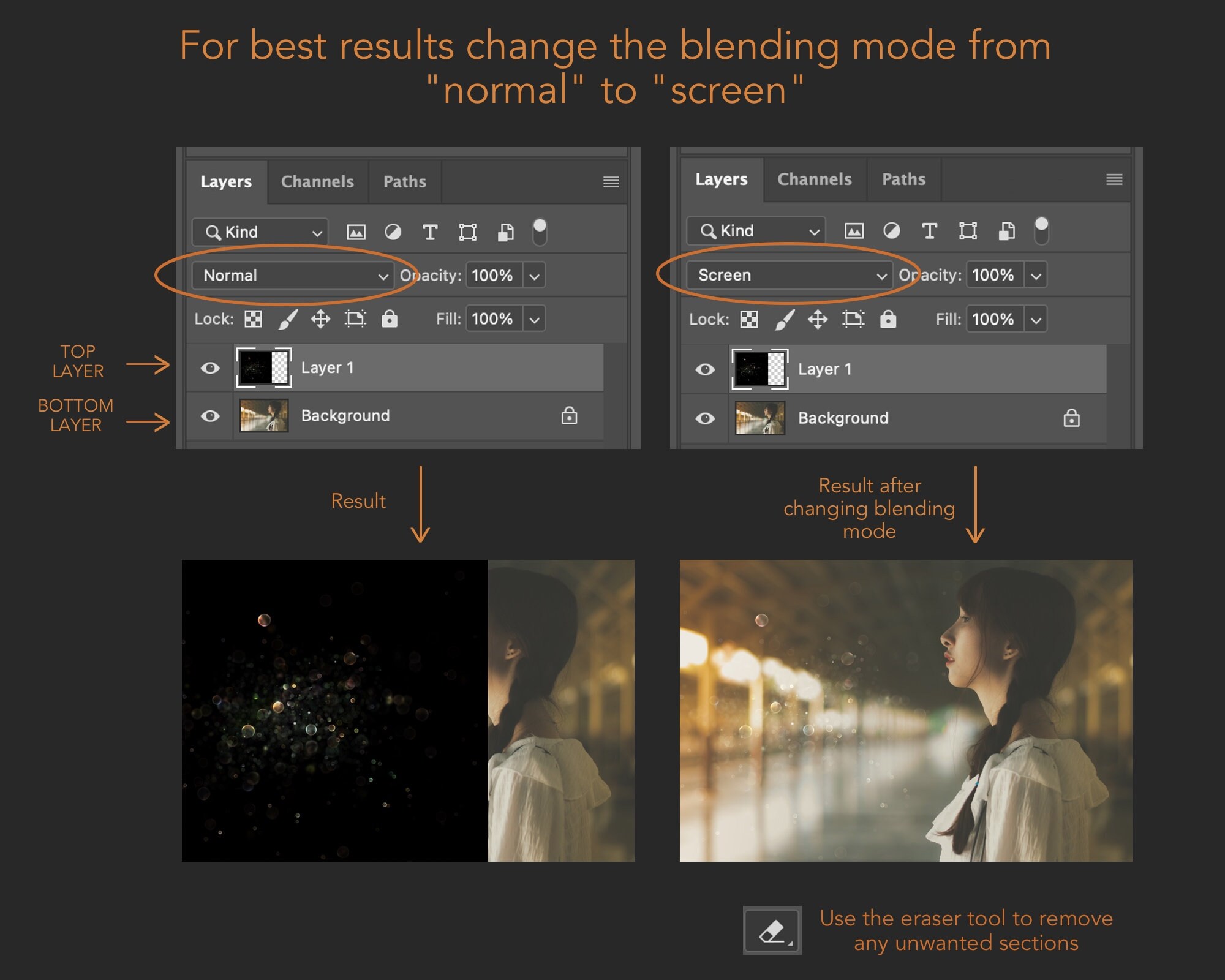The image size is (1225, 980).
Task: Click the Background layer lock badge
Action: click(570, 416)
